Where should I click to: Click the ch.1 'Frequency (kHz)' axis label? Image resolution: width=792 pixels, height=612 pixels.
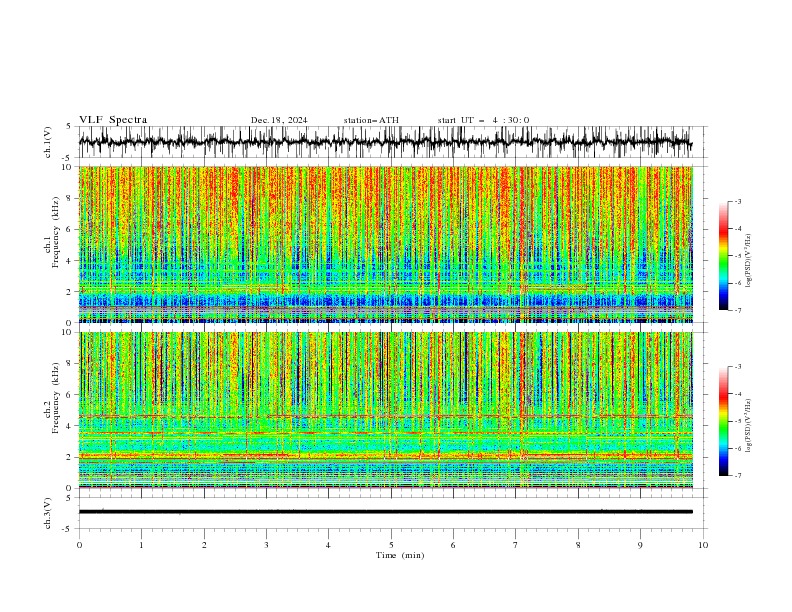tap(56, 232)
